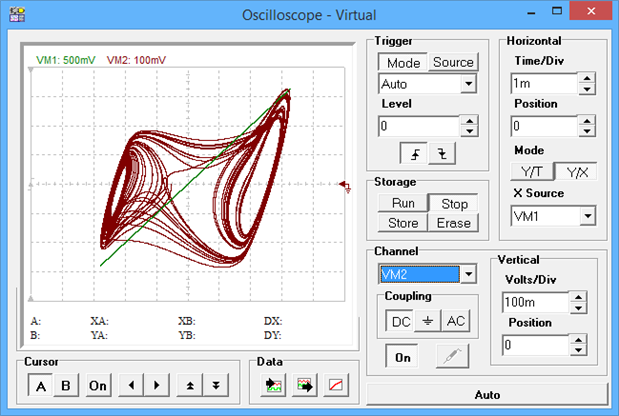619x416 pixels.
Task: Click the Time/Div input showing 1m
Action: coord(544,83)
